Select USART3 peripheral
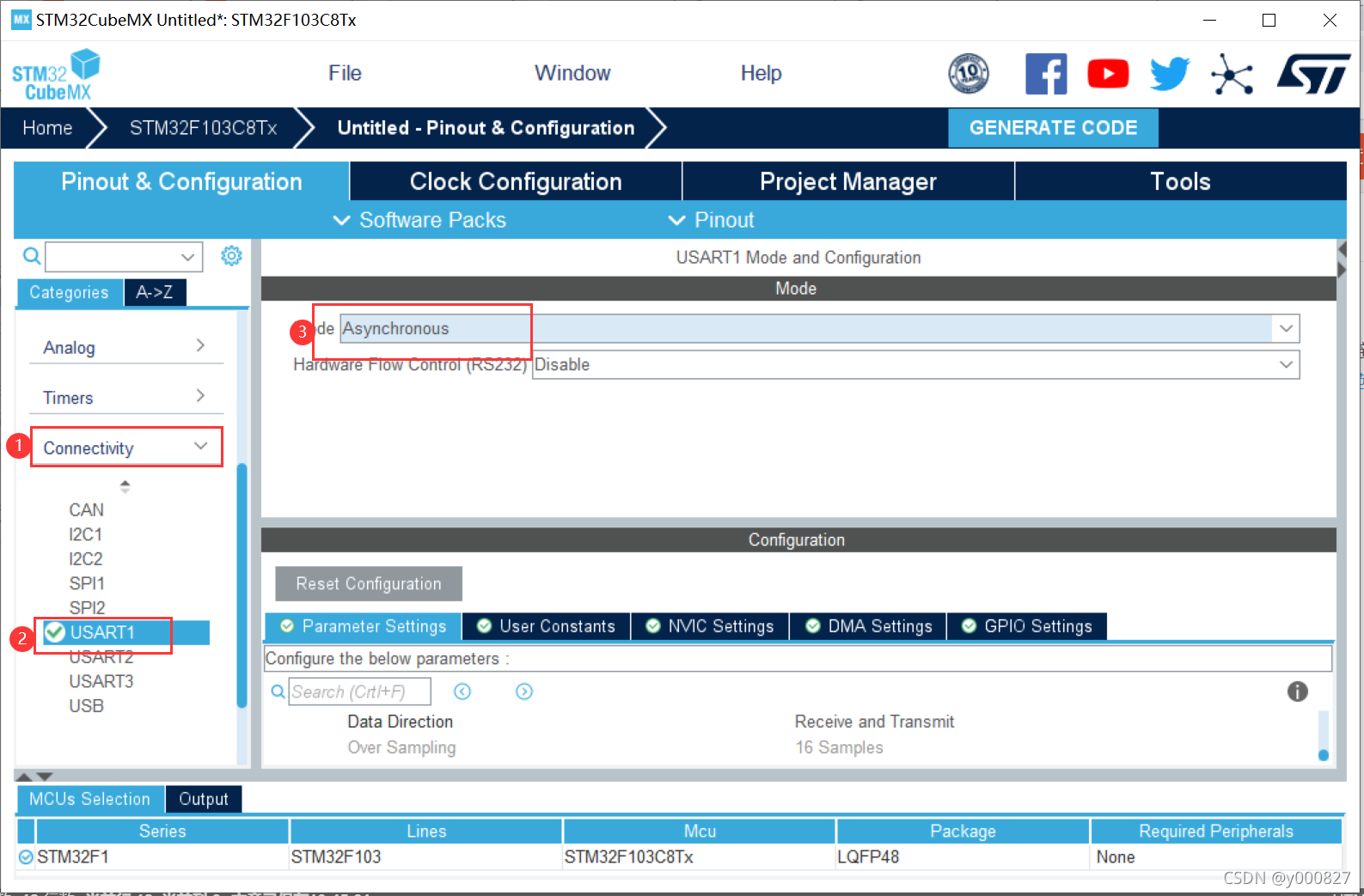Viewport: 1364px width, 896px height. (101, 681)
